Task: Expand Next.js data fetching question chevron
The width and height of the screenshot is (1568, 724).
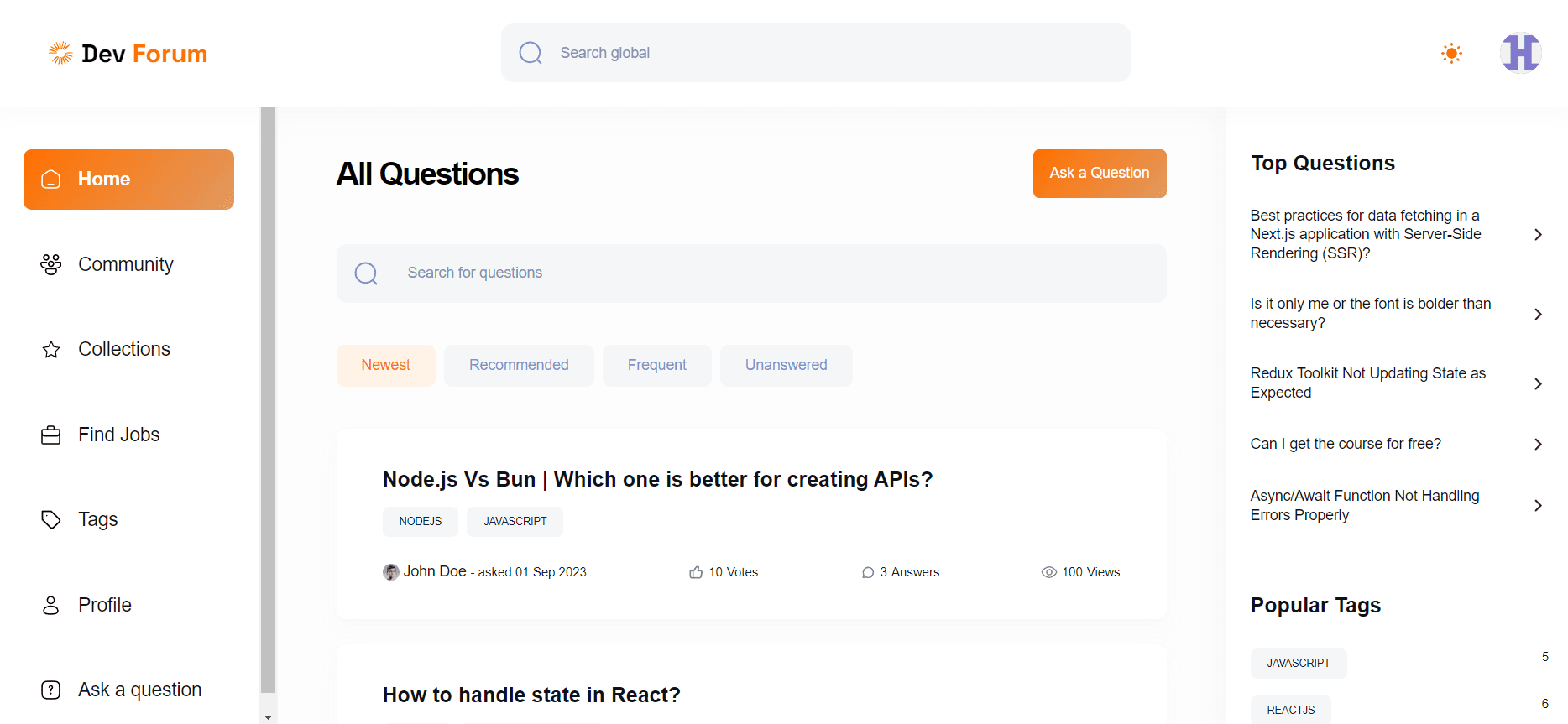Action: (x=1538, y=235)
